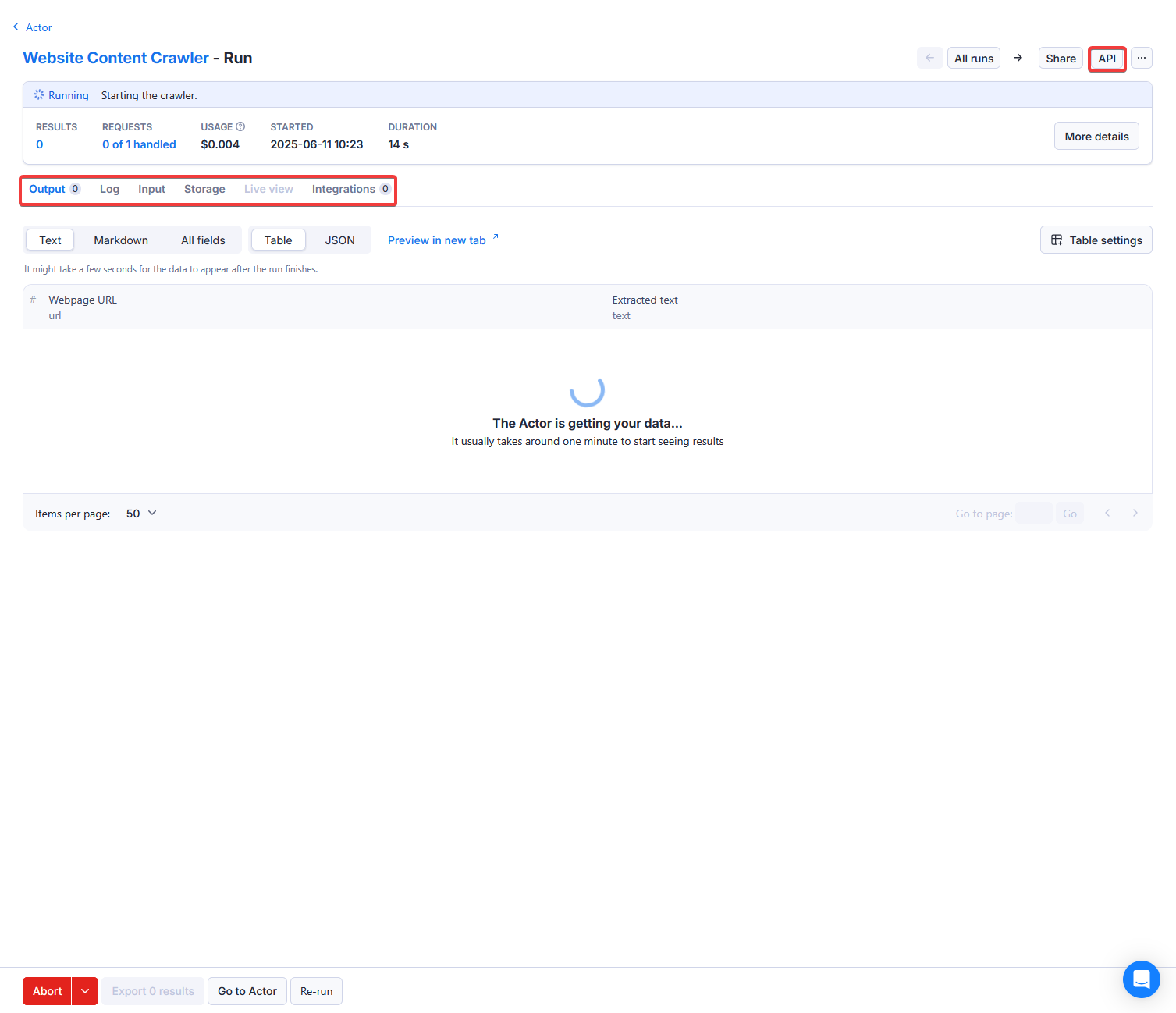This screenshot has height=1013, width=1176.
Task: Switch output view to All fields
Action: point(203,240)
